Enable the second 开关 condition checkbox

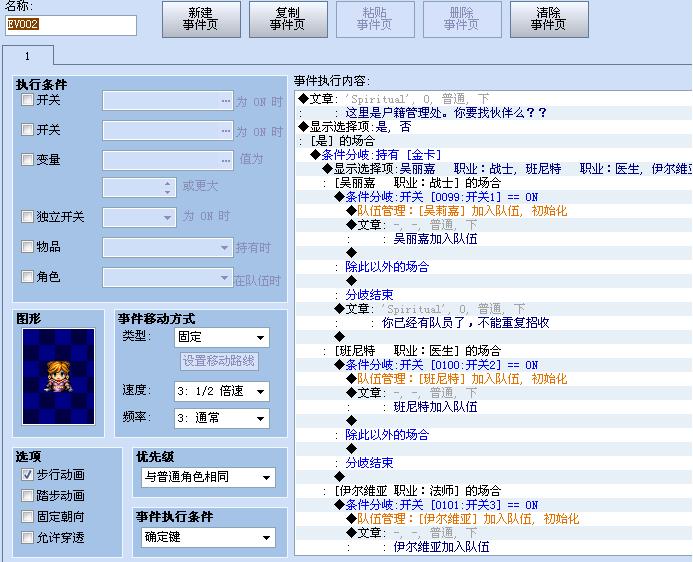coord(27,129)
